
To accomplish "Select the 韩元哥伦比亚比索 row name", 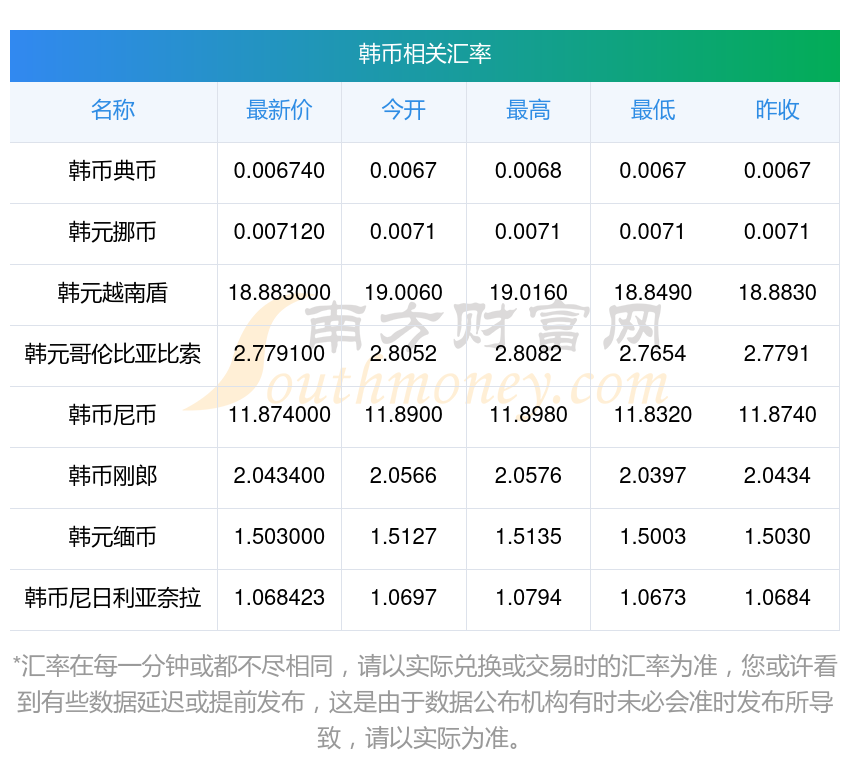I will (x=113, y=354).
